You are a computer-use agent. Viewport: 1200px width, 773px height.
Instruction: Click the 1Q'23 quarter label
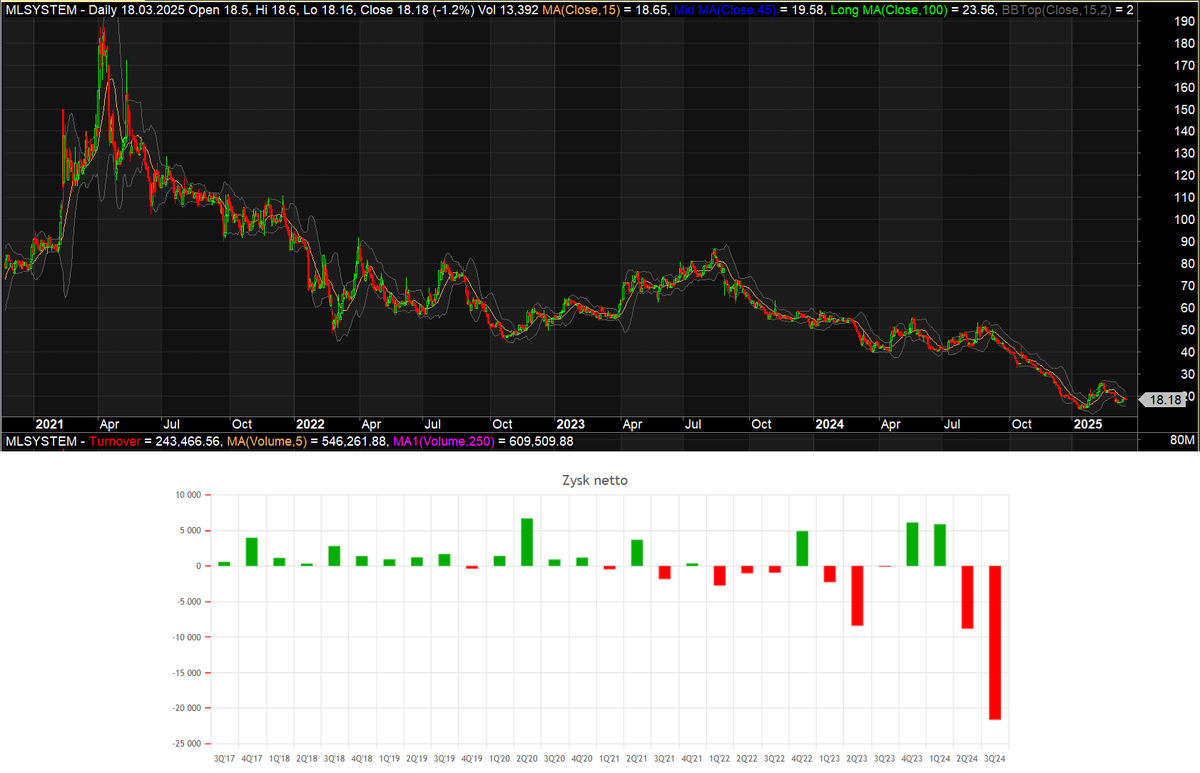829,760
